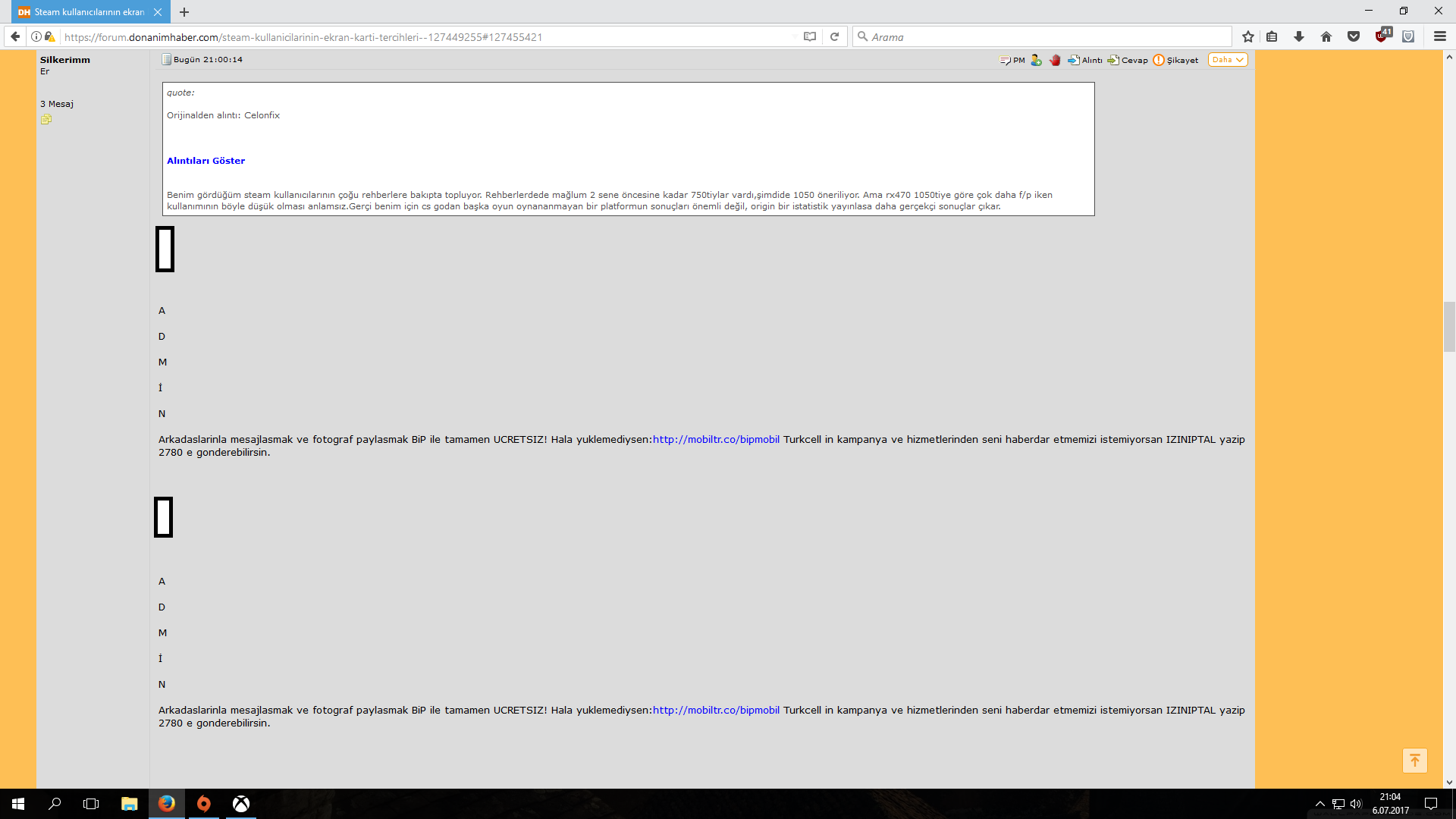This screenshot has height=819, width=1456.
Task: Send a PM to Silkerimm
Action: (1012, 60)
